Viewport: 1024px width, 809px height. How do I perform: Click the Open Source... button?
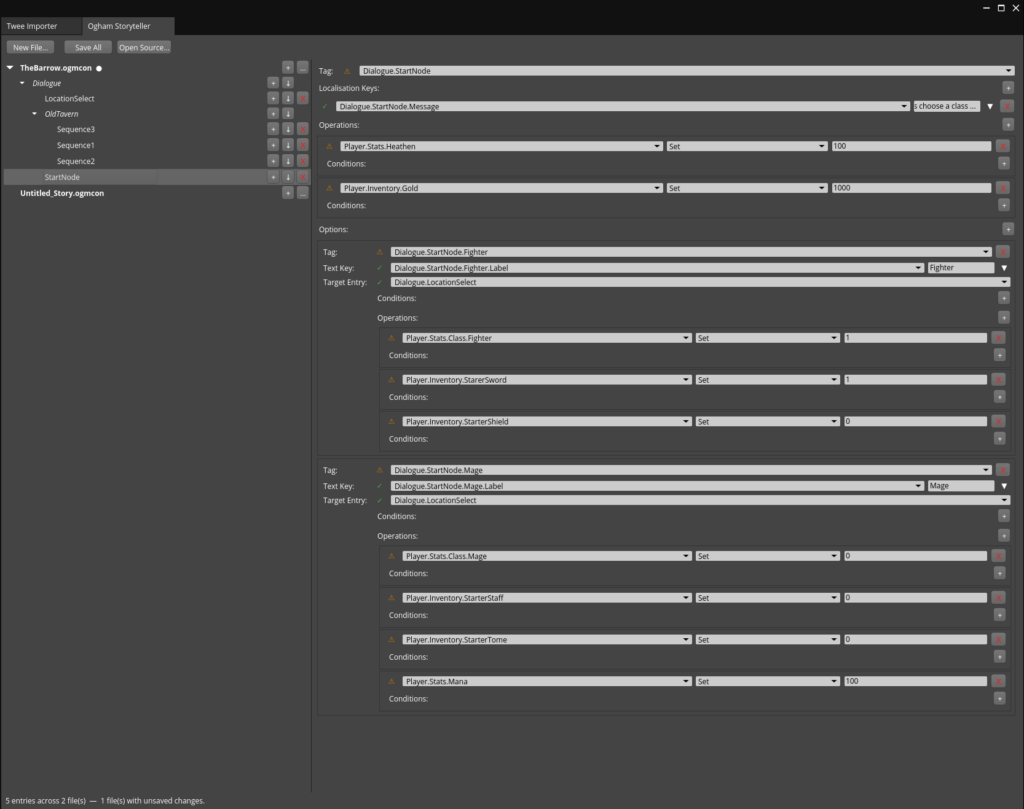tap(144, 47)
